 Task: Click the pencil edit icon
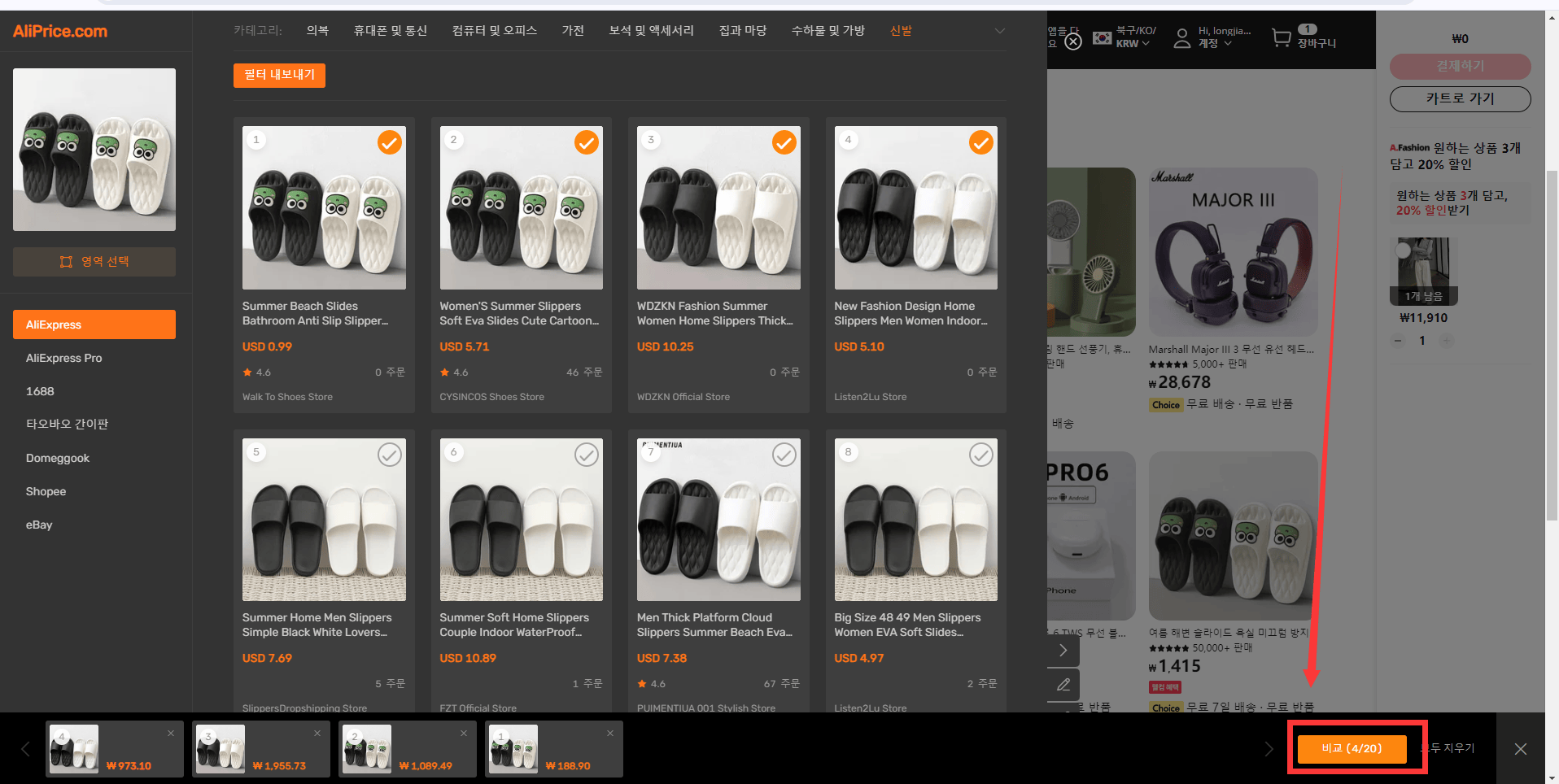(x=1063, y=685)
